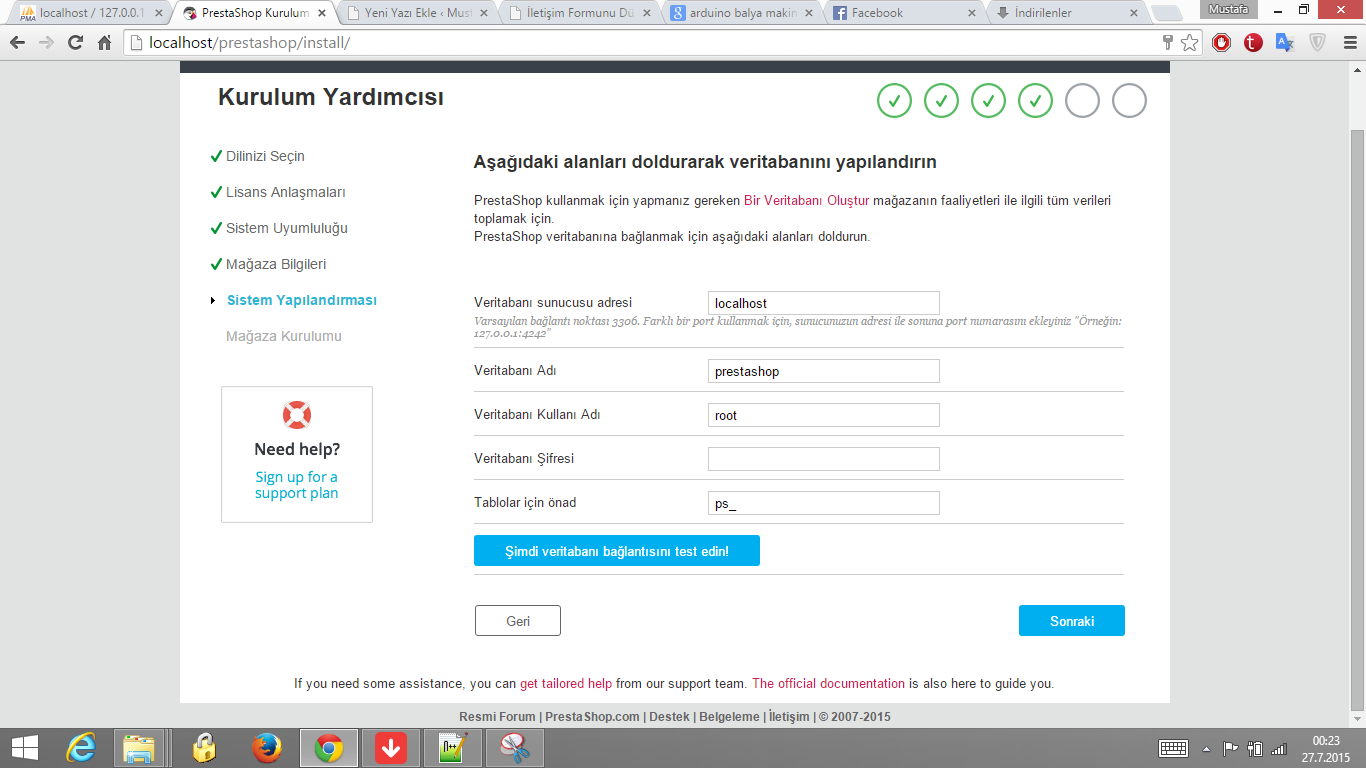Open the Chrome hamburger menu
The height and width of the screenshot is (768, 1366).
(1348, 43)
